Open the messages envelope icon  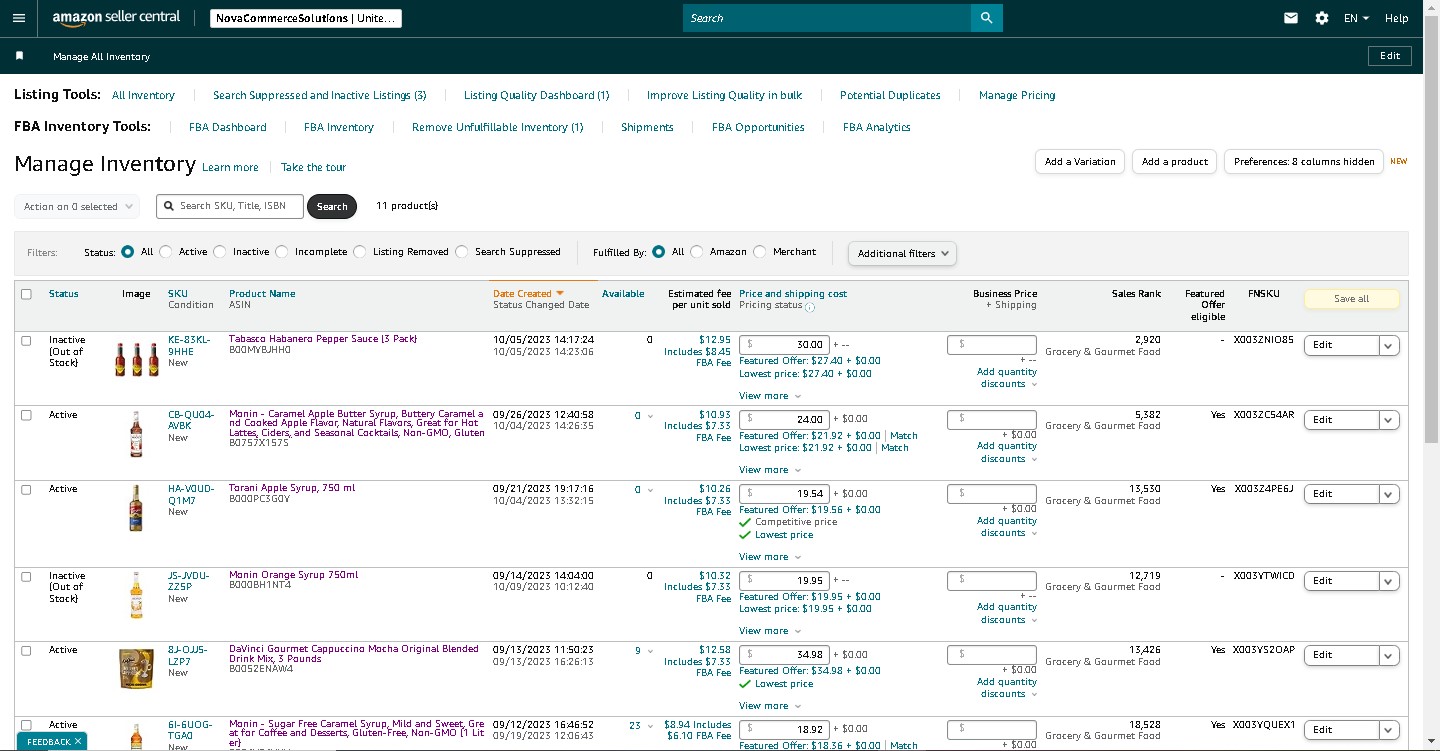coord(1291,18)
